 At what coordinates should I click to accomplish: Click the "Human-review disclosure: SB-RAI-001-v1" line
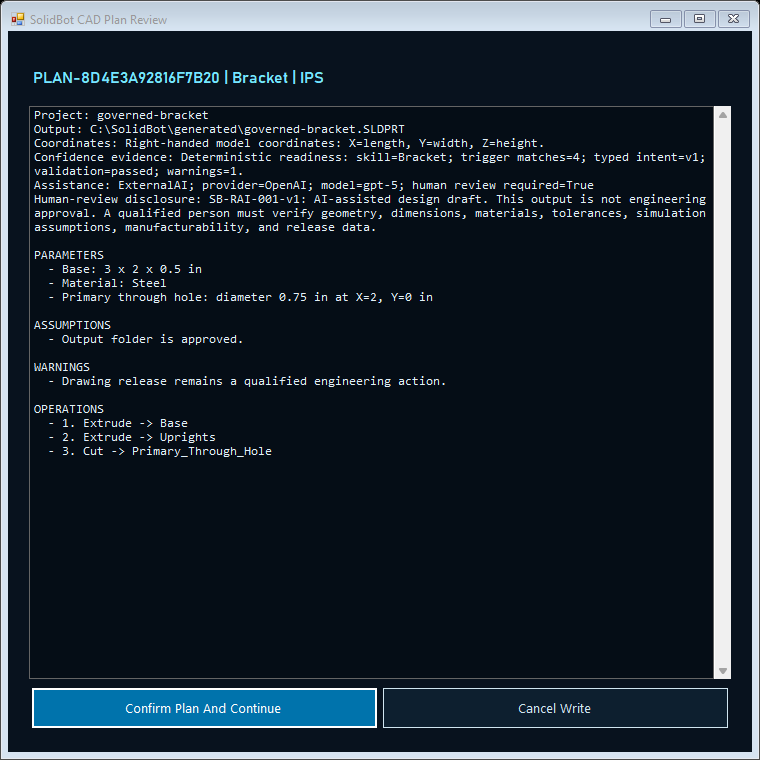tap(370, 199)
